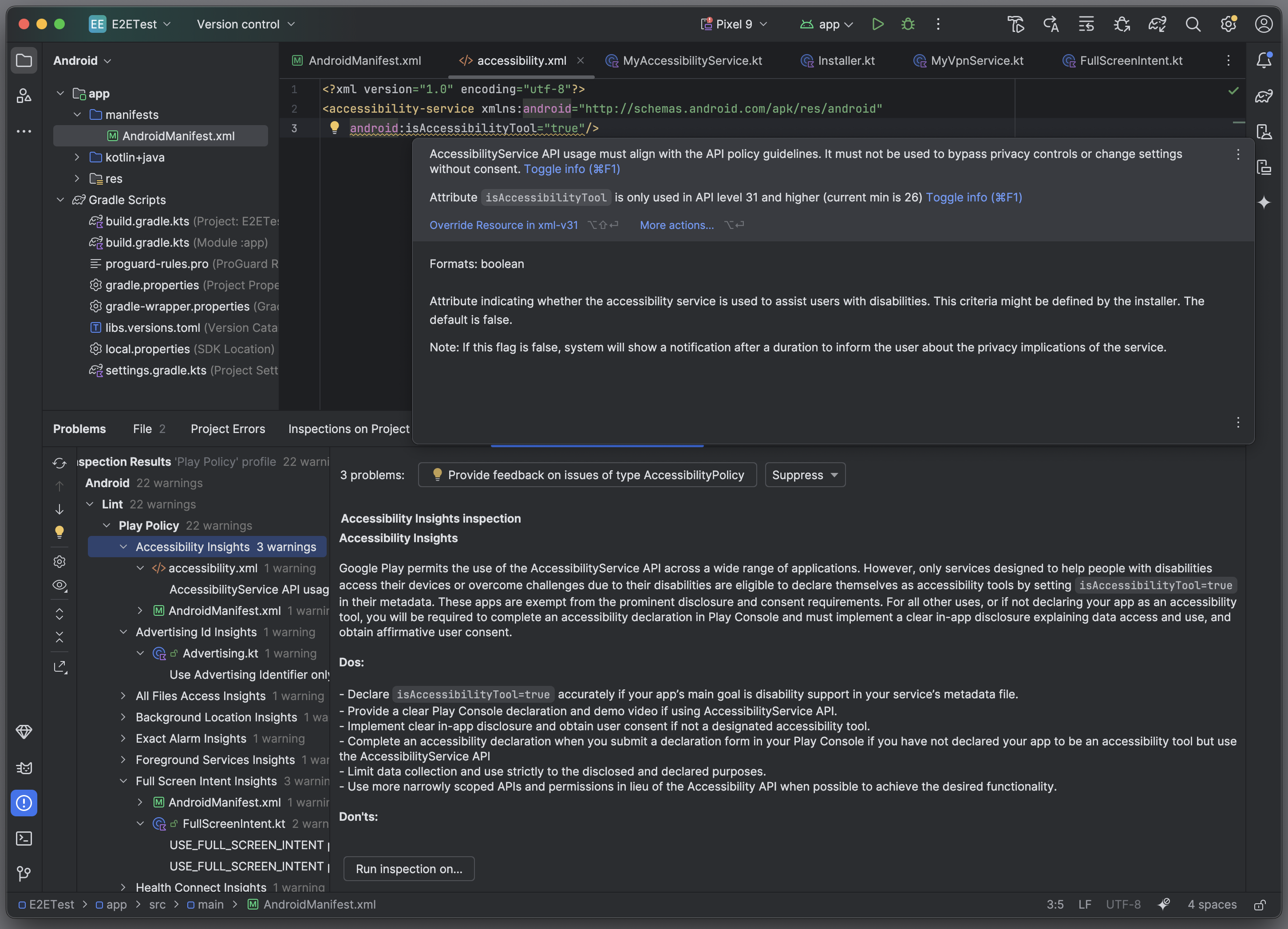Open user account profile icon
The width and height of the screenshot is (1288, 929).
(1264, 24)
